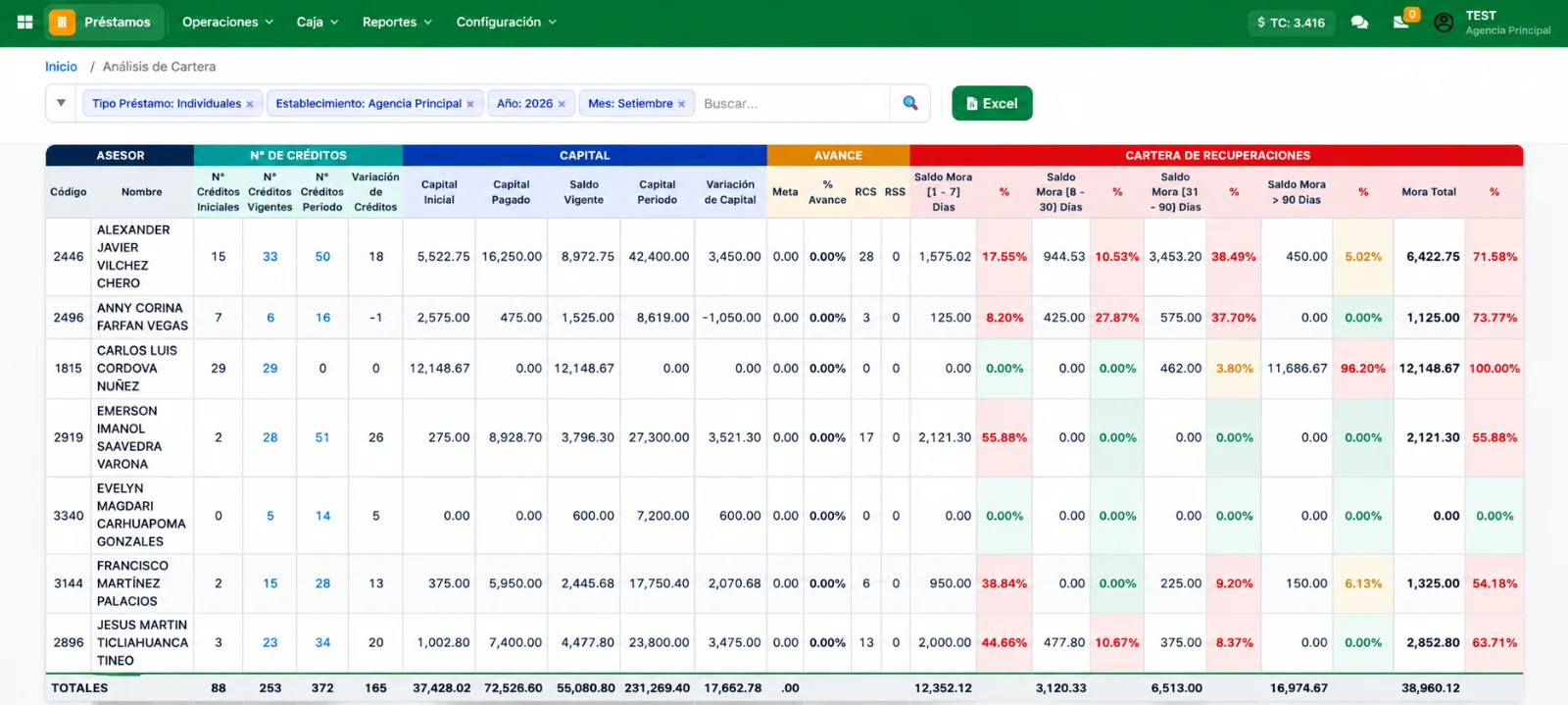Open 15 créditos vigentes for Francisco Martínez

click(270, 583)
